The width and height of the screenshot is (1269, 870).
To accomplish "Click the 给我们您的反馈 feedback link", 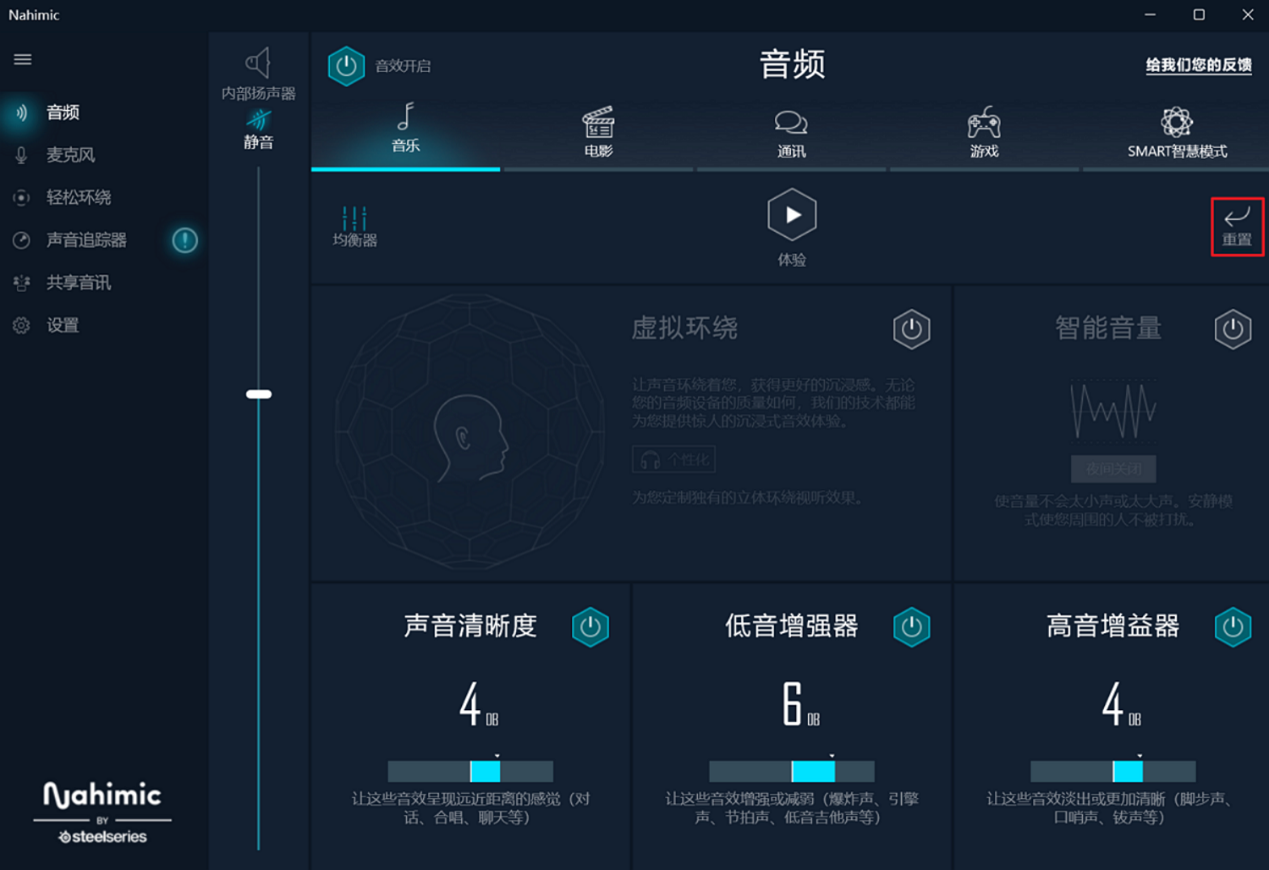I will pyautogui.click(x=1198, y=65).
